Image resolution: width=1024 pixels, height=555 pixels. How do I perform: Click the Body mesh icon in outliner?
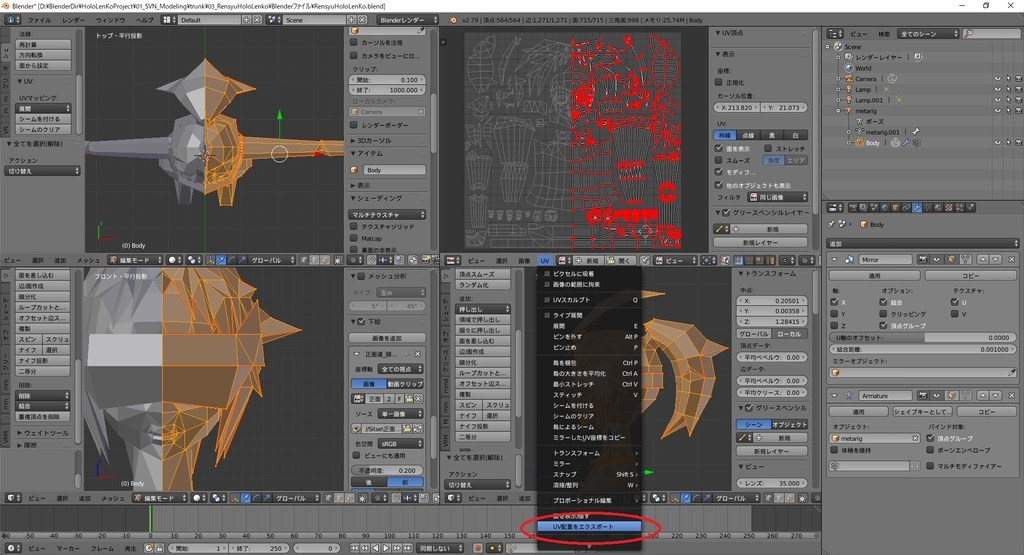point(859,143)
